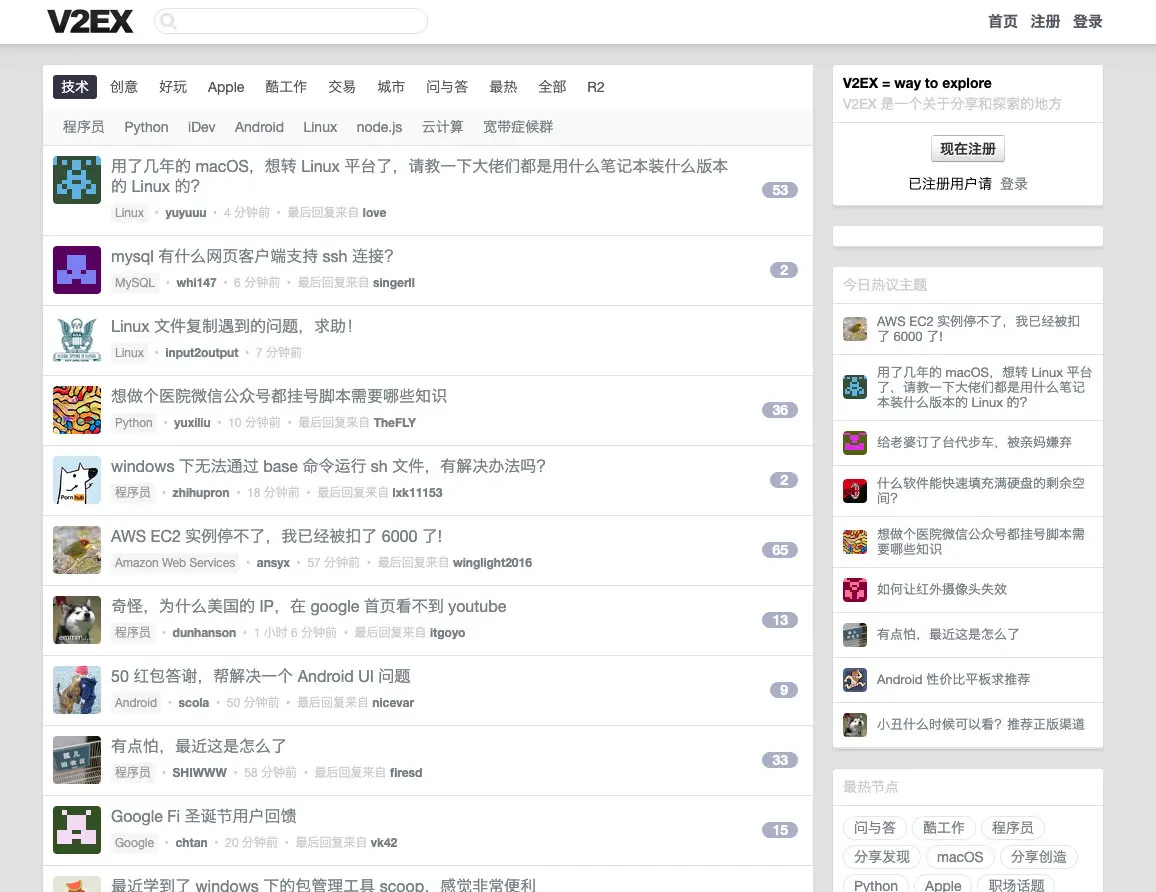1156x892 pixels.
Task: Click the 65 reply count badge
Action: click(780, 550)
